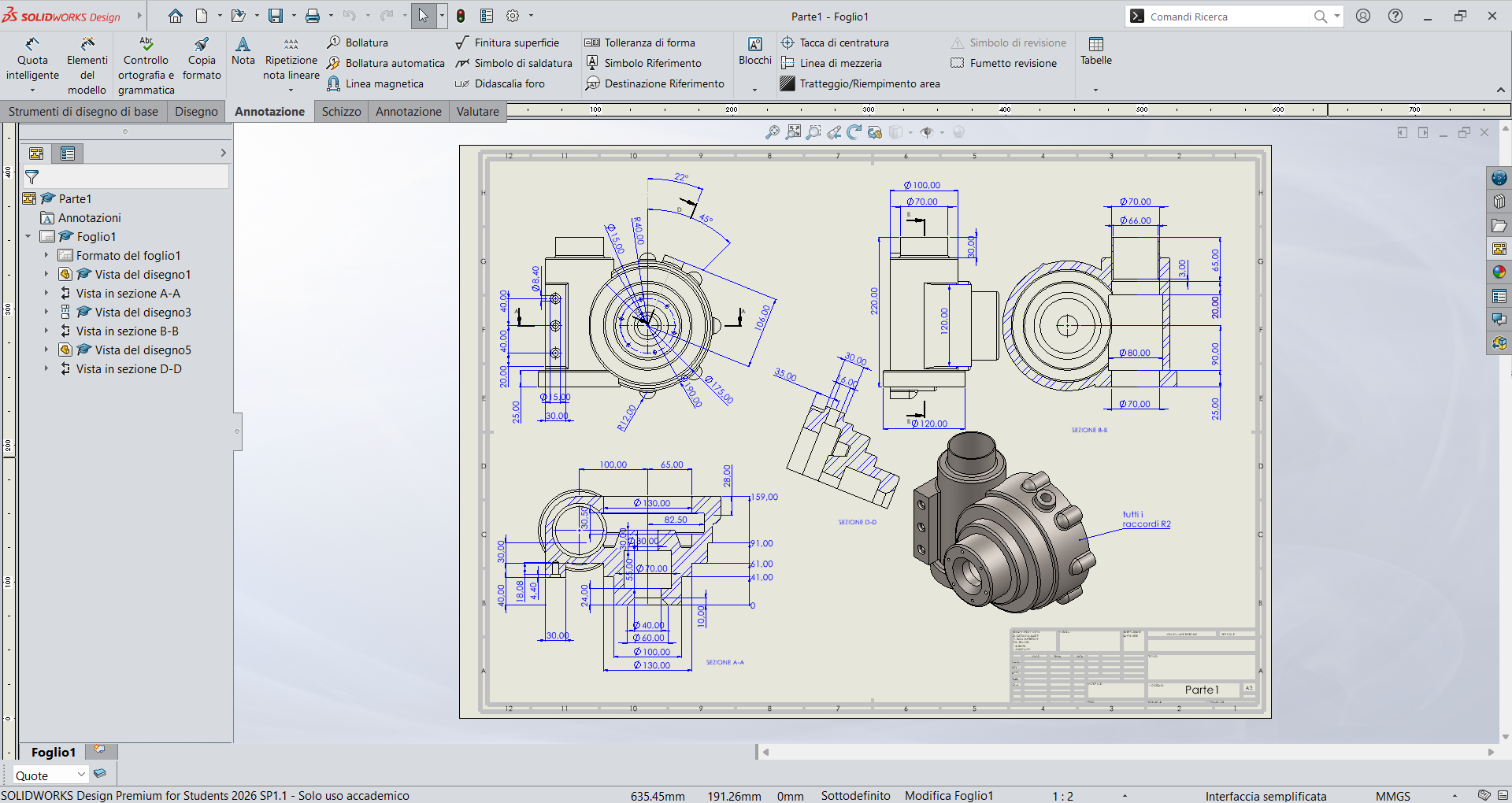Click the add new sheet tab icon
Screen dimensions: 1512x803
[100, 749]
